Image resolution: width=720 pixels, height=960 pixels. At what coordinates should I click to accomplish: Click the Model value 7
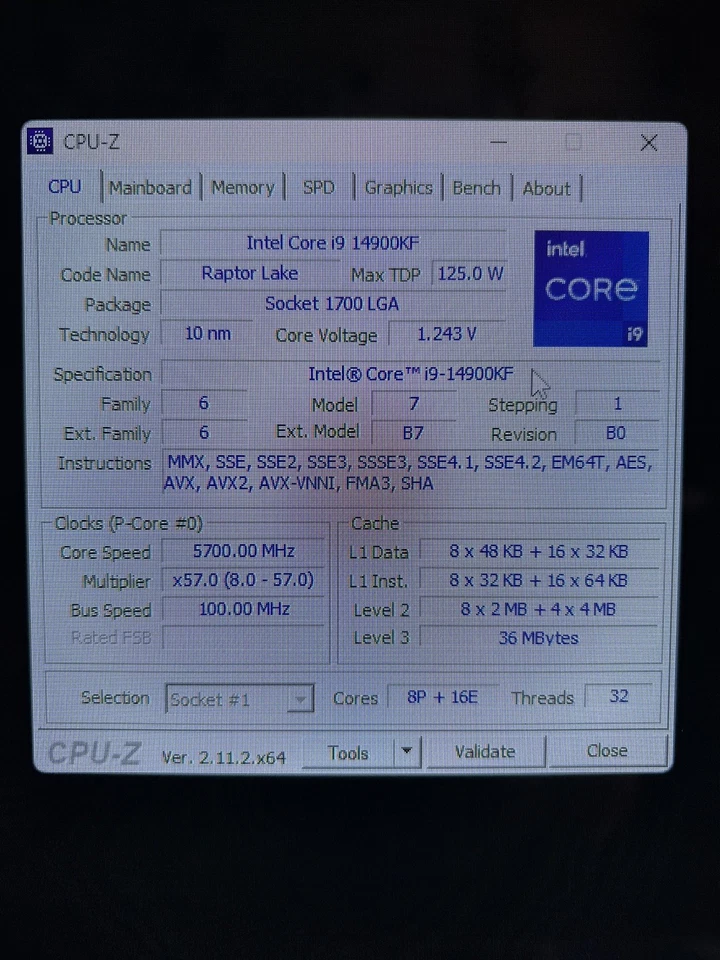(x=414, y=403)
